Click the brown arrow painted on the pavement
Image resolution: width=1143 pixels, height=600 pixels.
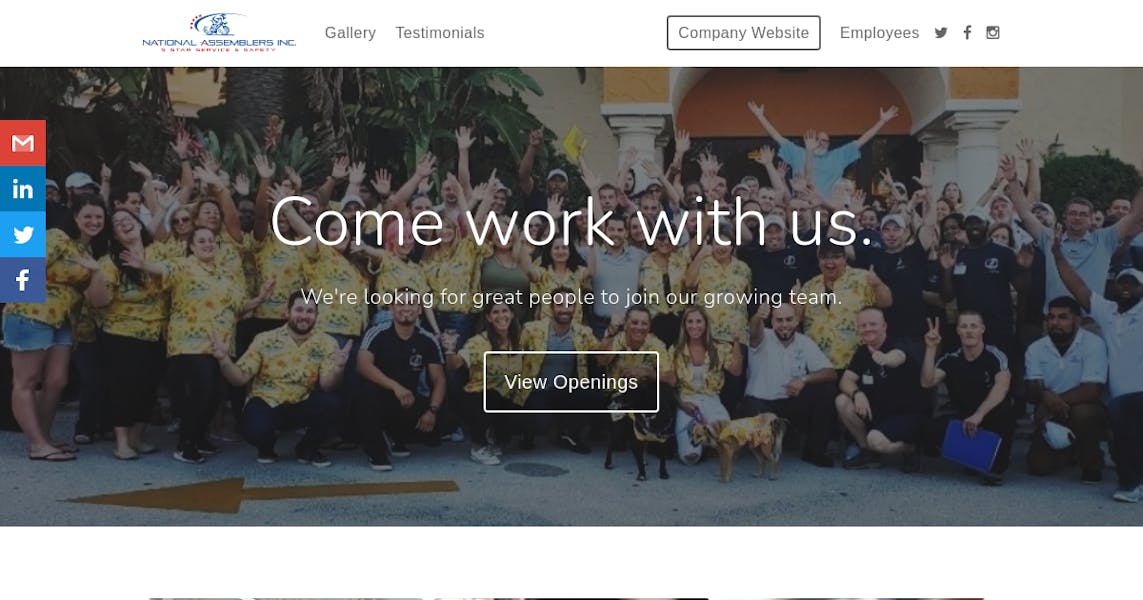[262, 494]
